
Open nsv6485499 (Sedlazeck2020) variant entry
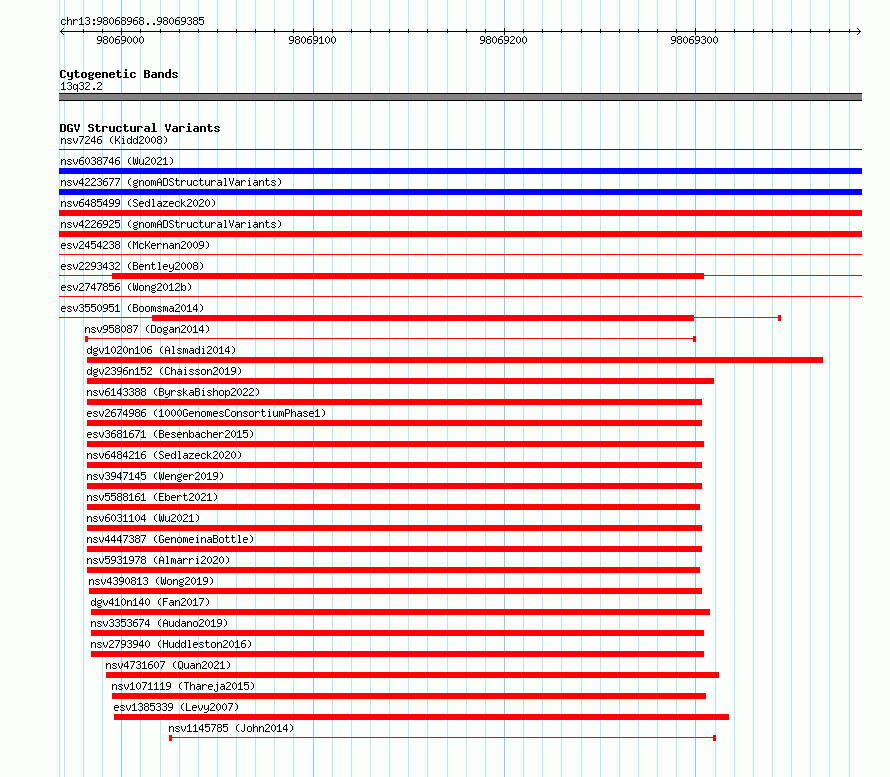point(138,203)
